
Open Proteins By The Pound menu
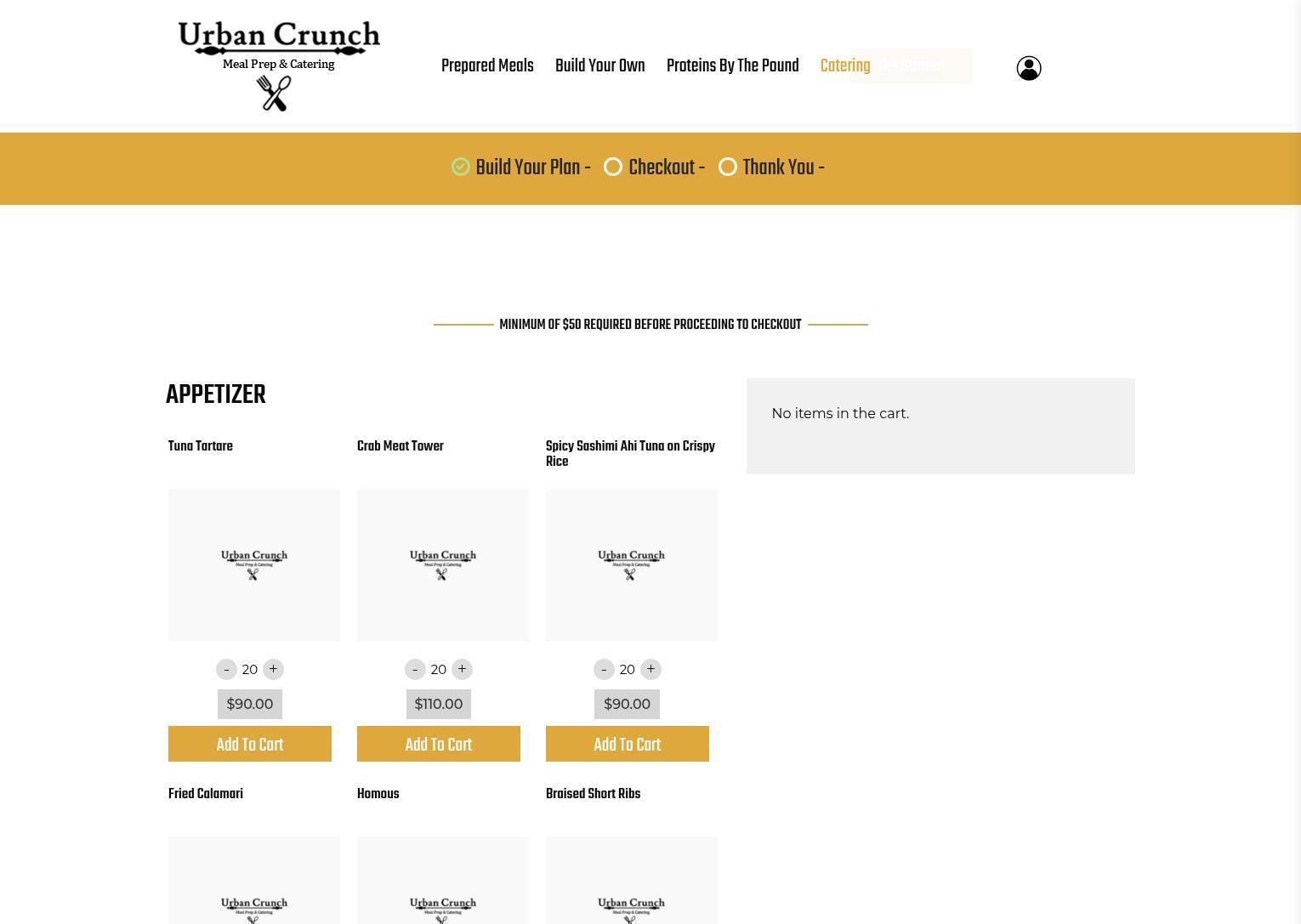(732, 66)
